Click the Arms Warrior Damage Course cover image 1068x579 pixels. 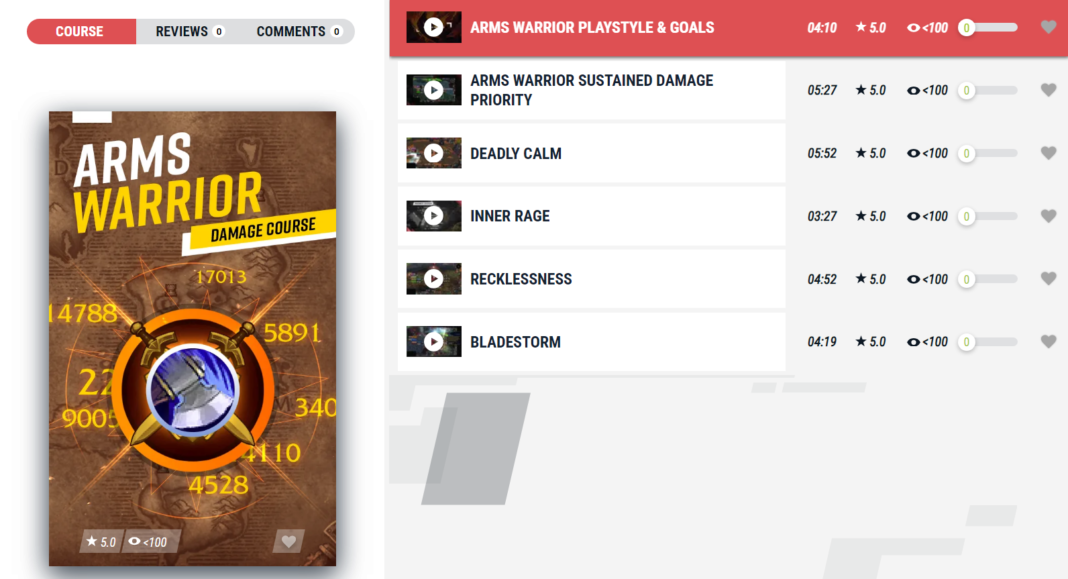pos(192,339)
